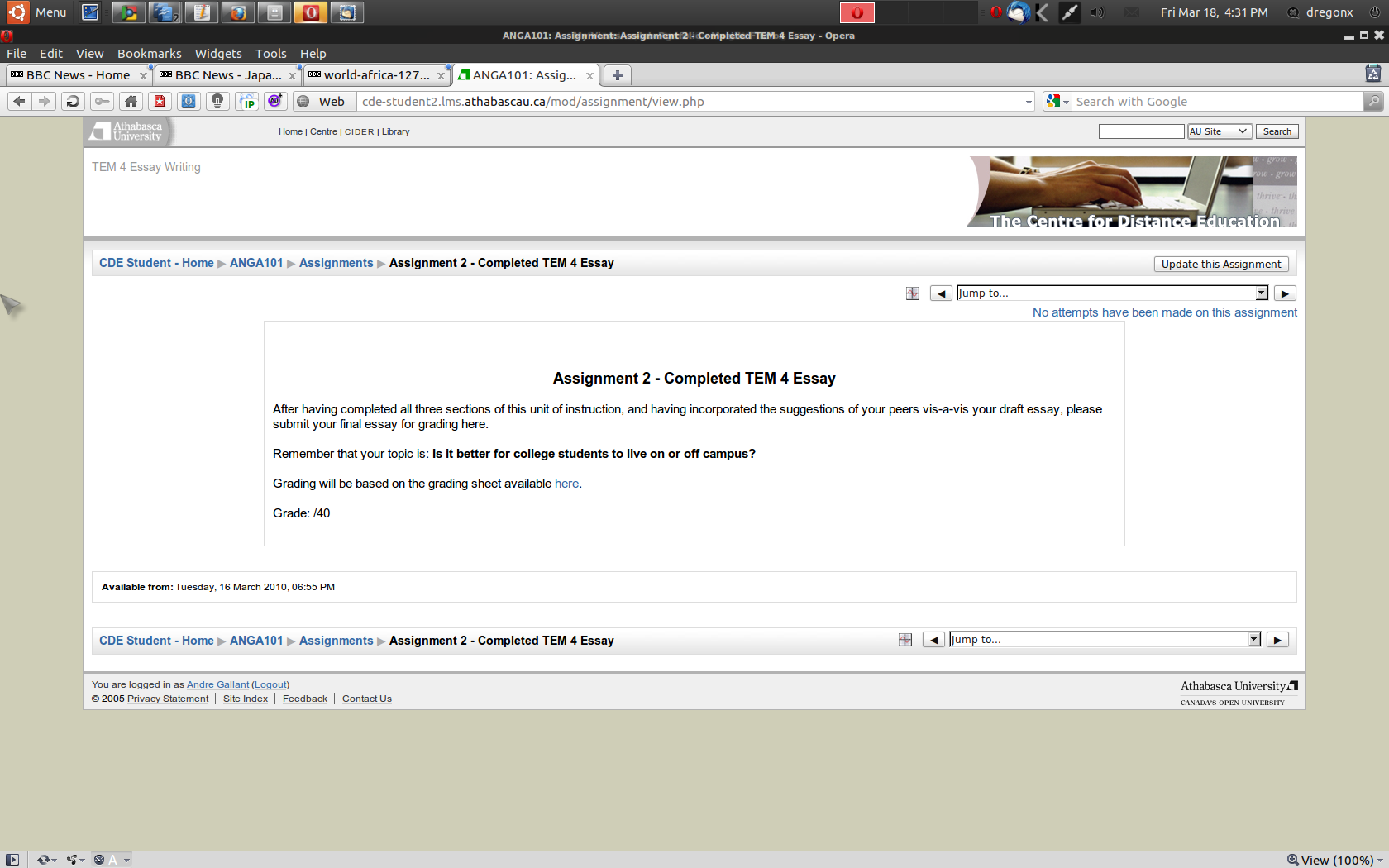Reload the current page

(x=73, y=101)
